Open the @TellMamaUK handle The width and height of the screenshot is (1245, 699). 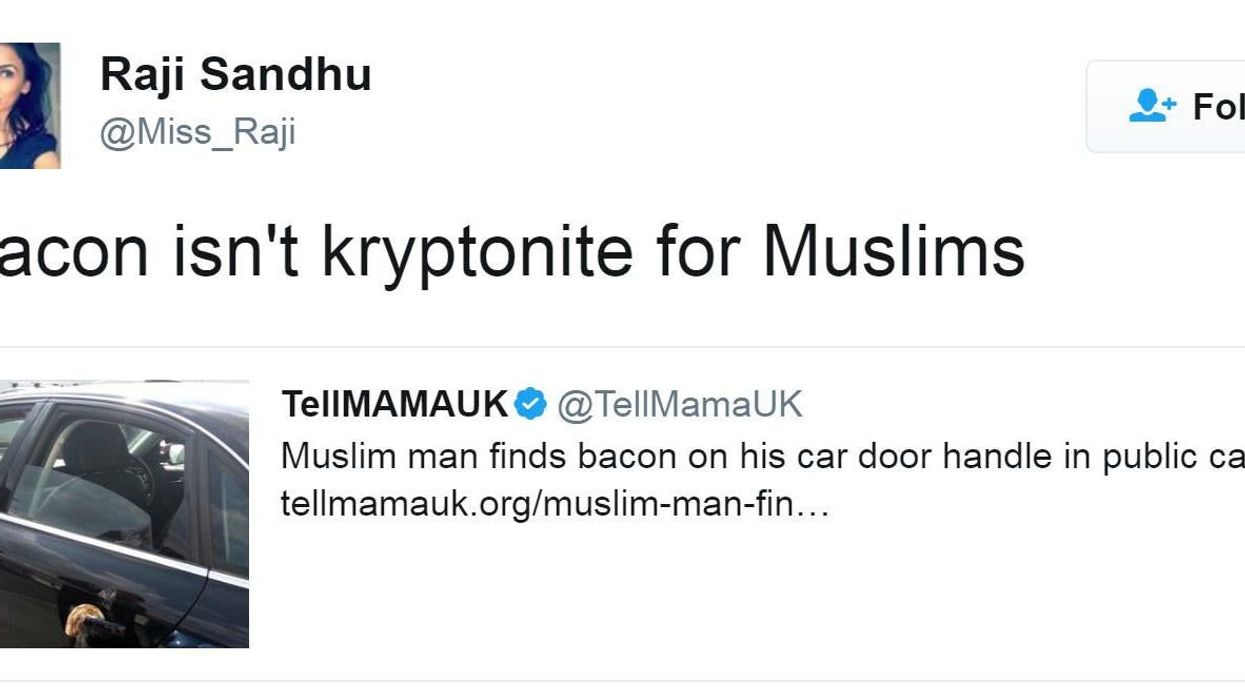pyautogui.click(x=679, y=405)
